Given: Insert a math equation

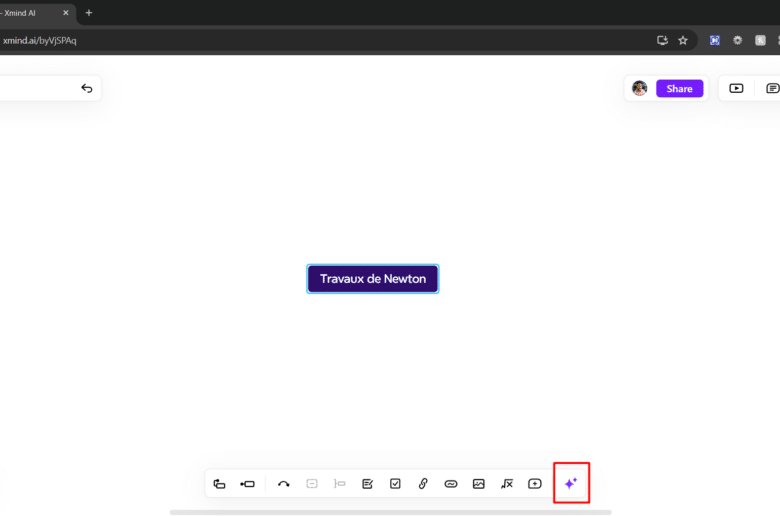Looking at the screenshot, I should tap(507, 484).
